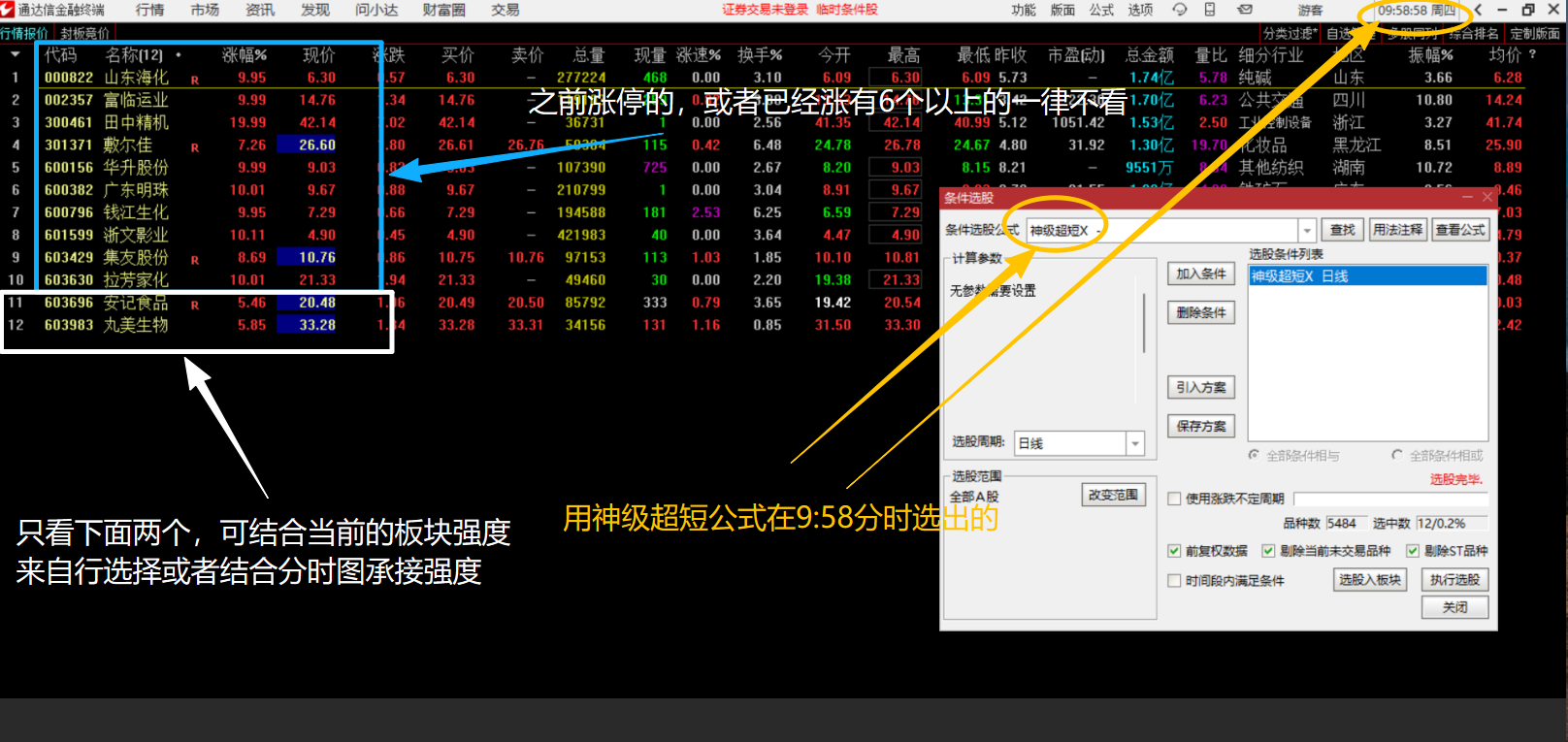Open the 公式 menu
This screenshot has width=1568, height=742.
point(1101,10)
